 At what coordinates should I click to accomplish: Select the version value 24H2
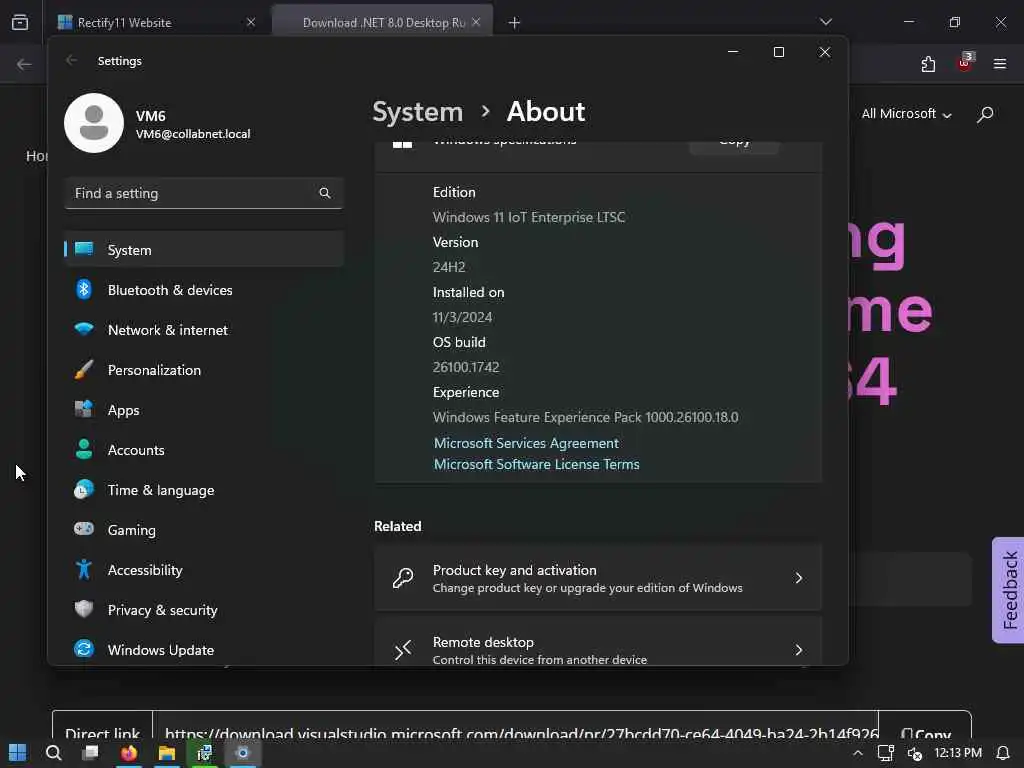coord(449,267)
